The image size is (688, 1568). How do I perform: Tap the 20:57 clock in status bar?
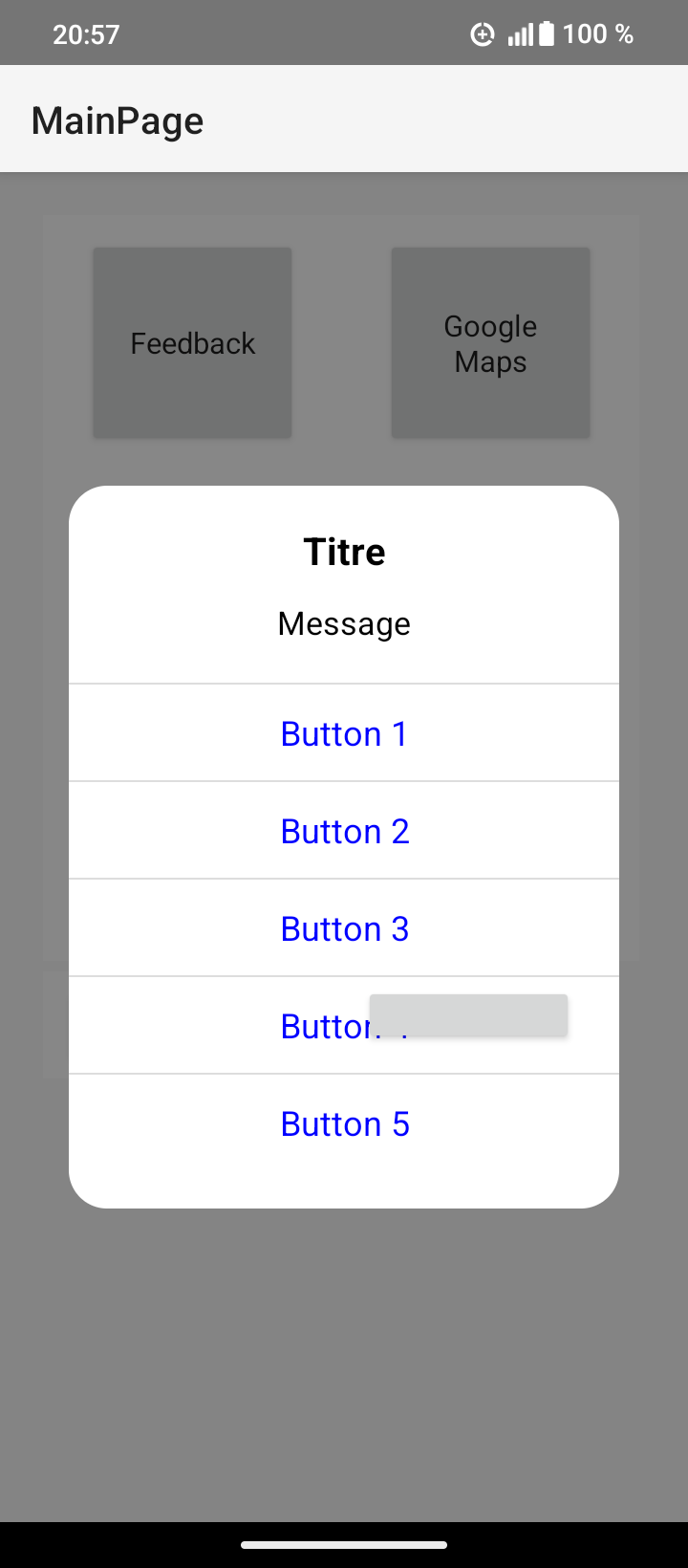tap(86, 34)
